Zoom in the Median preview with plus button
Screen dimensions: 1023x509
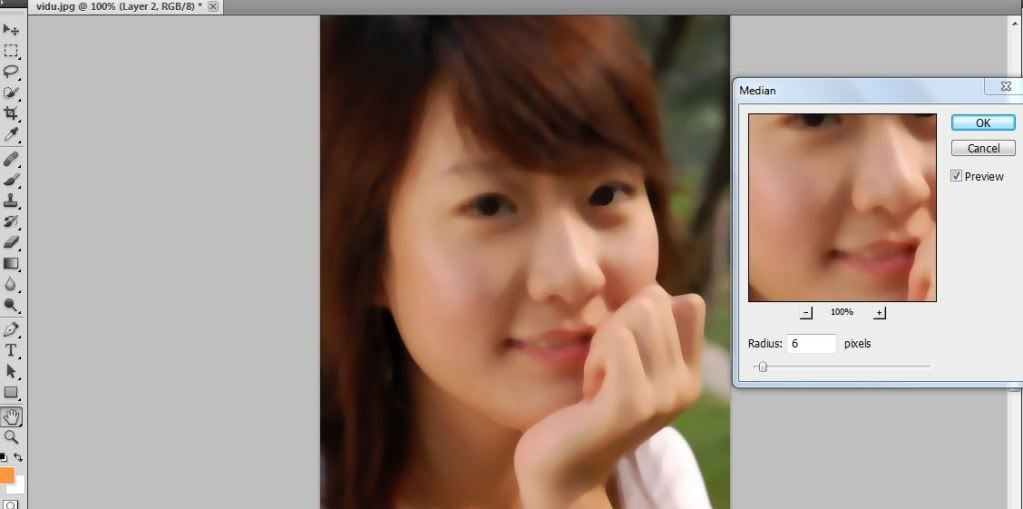(x=880, y=313)
